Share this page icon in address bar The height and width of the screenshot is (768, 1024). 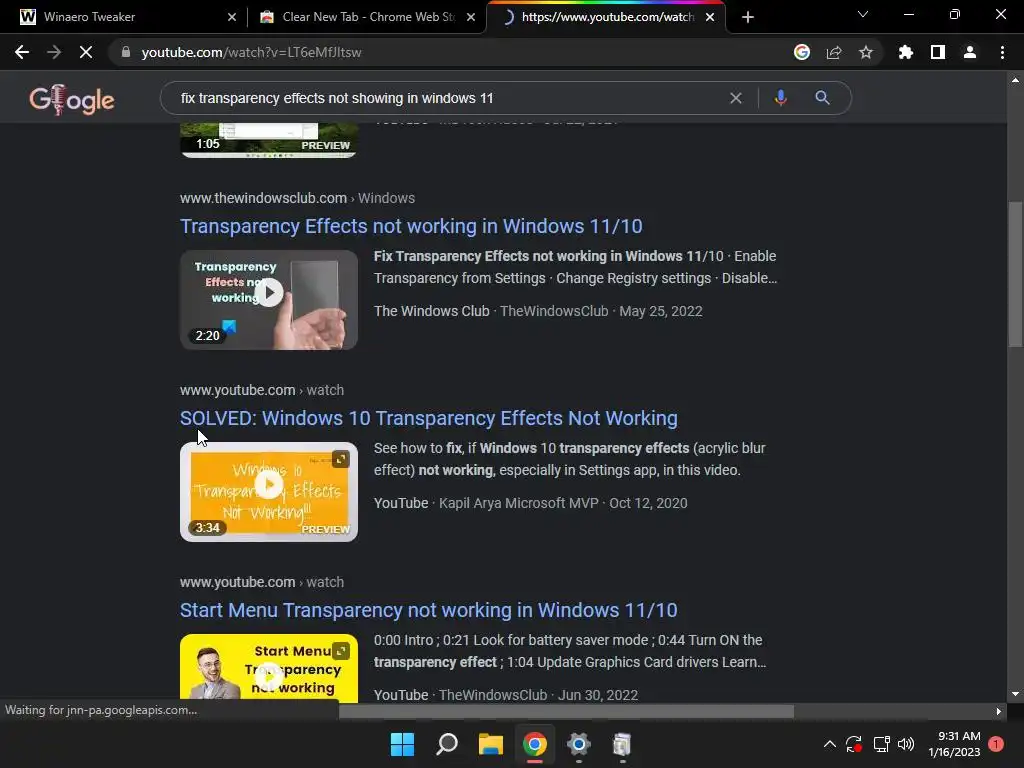[x=833, y=52]
